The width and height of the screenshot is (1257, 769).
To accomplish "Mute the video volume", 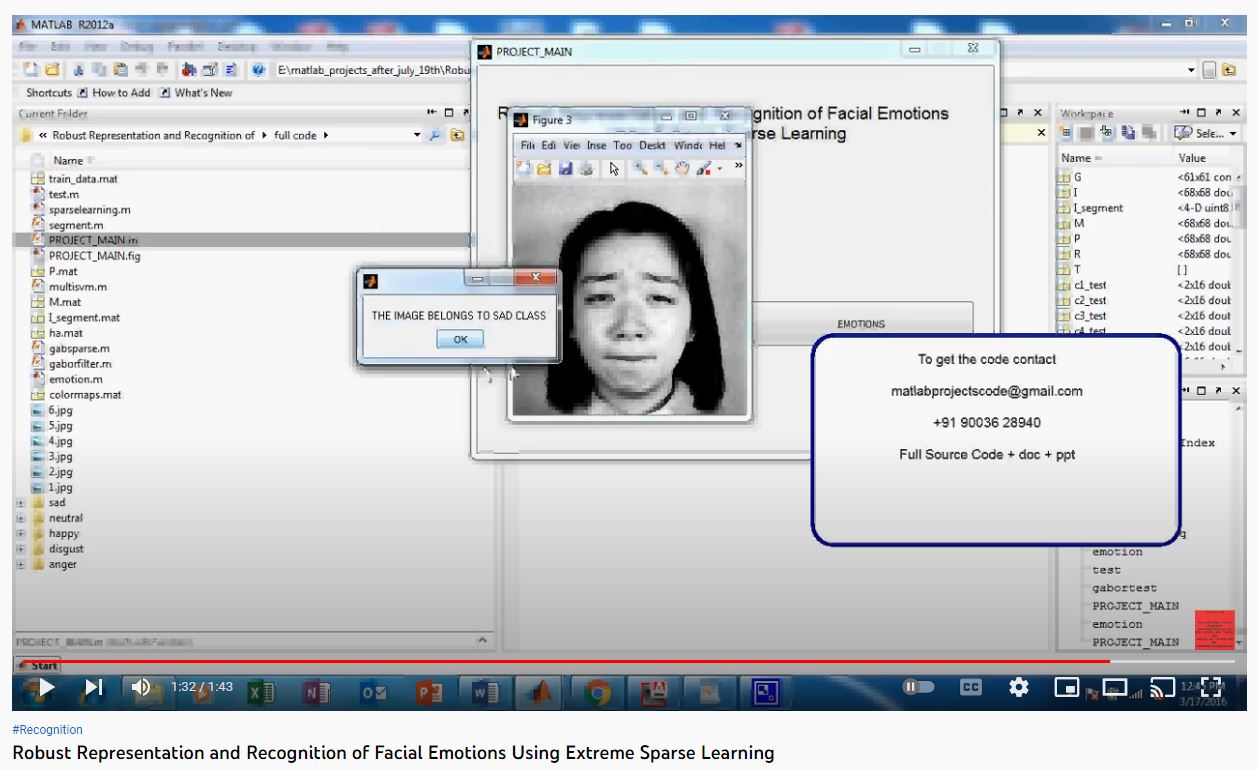I will click(141, 687).
